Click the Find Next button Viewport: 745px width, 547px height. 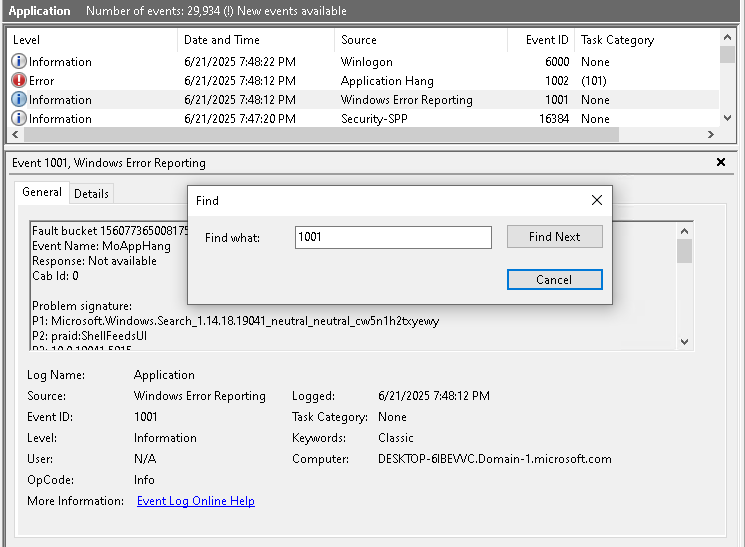554,237
